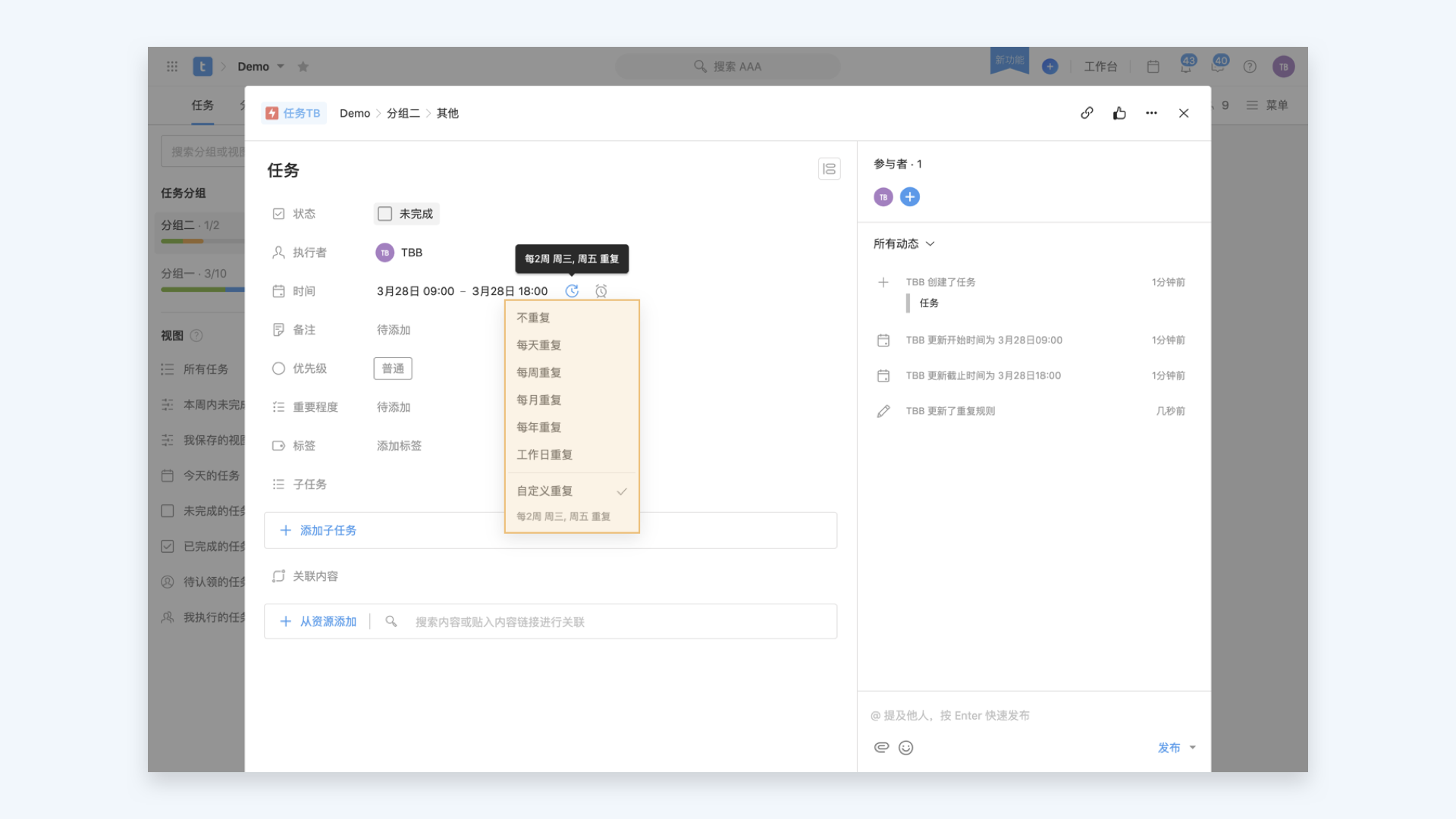Select 每年重复 option
This screenshot has width=1456, height=819.
(572, 427)
